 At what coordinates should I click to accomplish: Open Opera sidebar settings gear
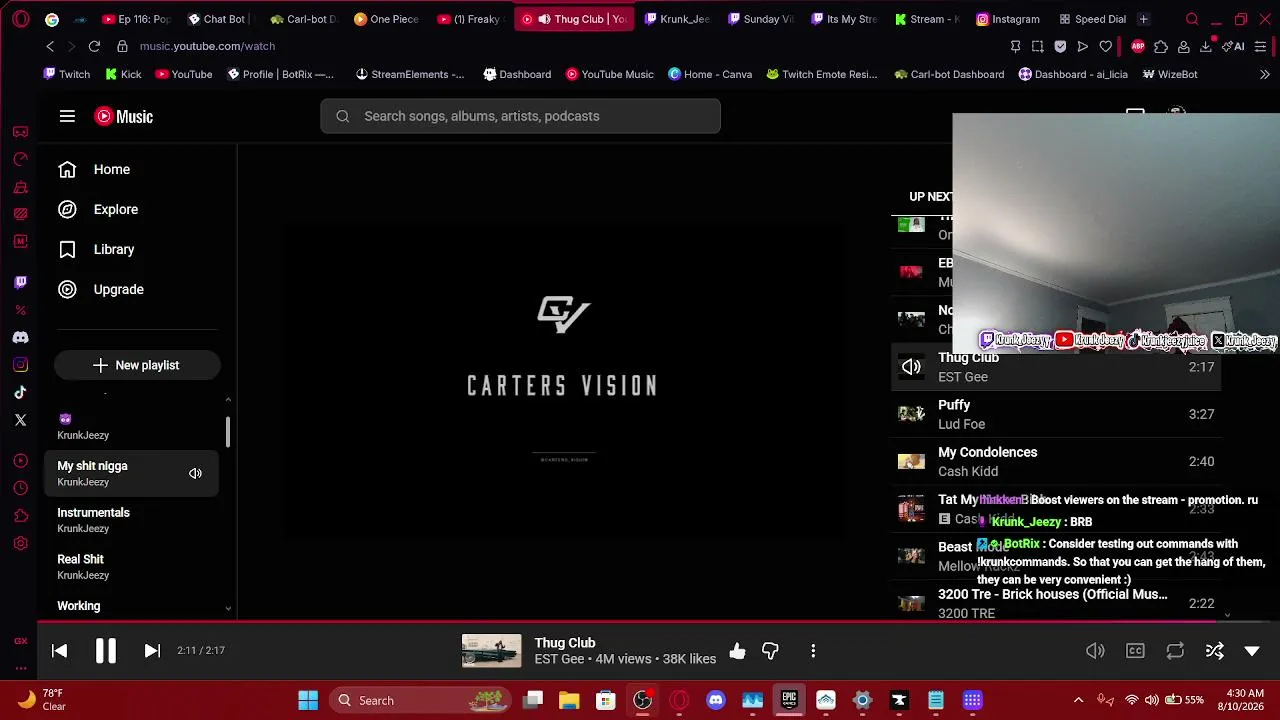pyautogui.click(x=20, y=543)
